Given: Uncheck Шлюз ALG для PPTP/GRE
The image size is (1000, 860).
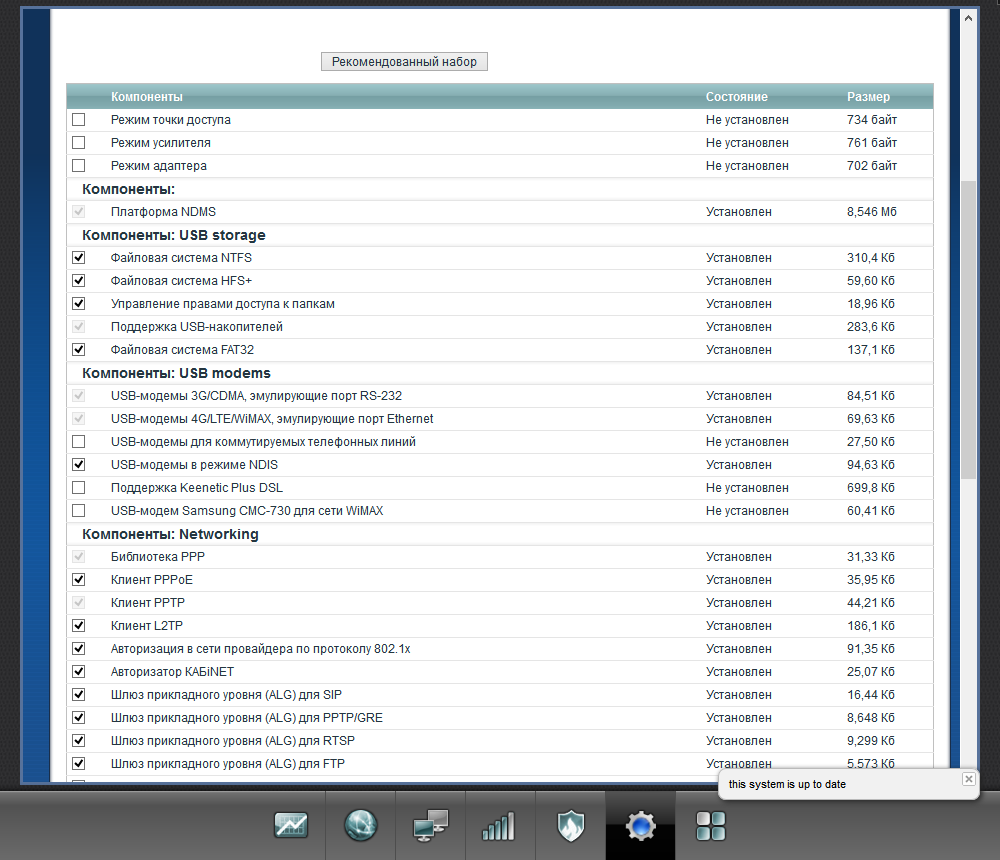Looking at the screenshot, I should click(78, 717).
